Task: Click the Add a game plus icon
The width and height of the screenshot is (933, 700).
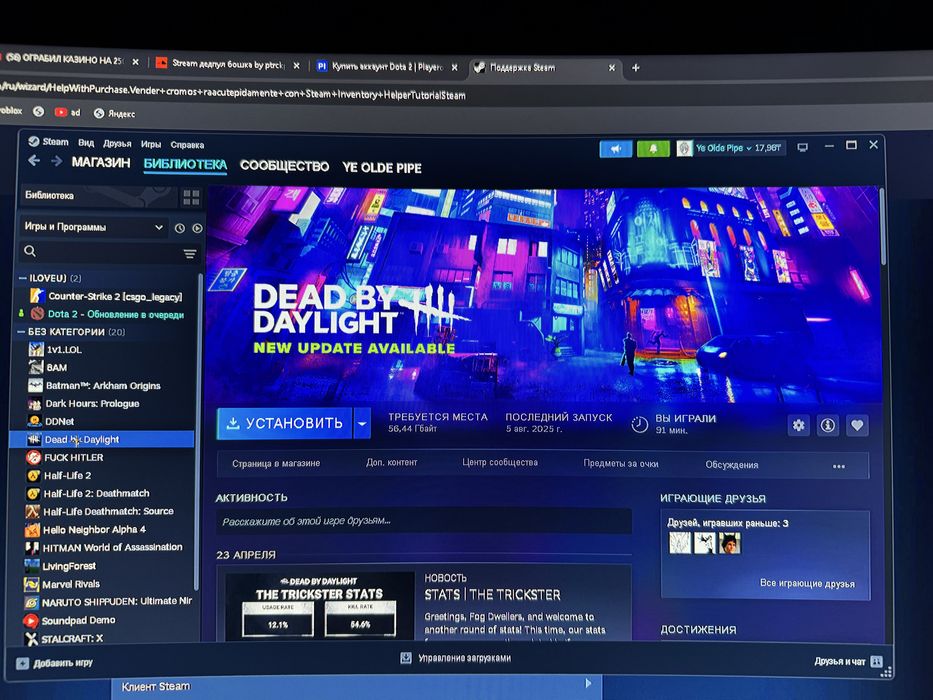Action: coord(23,663)
